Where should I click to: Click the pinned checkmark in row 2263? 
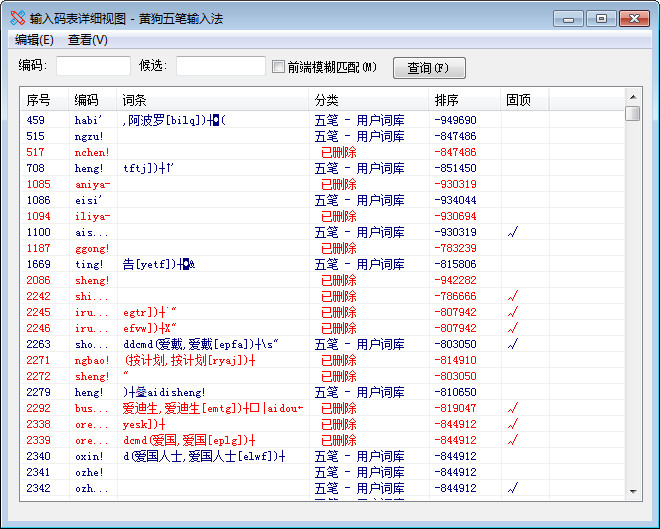pos(512,344)
